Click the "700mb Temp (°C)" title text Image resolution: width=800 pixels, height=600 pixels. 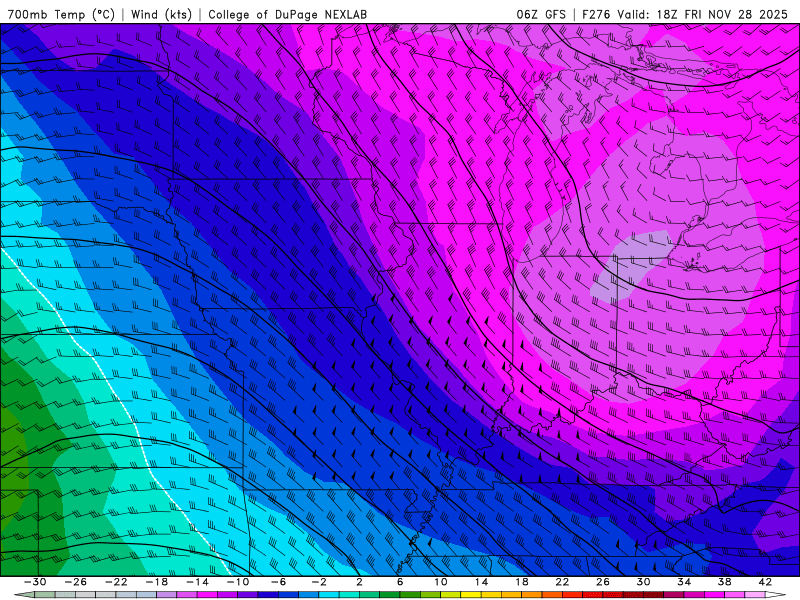coord(61,14)
